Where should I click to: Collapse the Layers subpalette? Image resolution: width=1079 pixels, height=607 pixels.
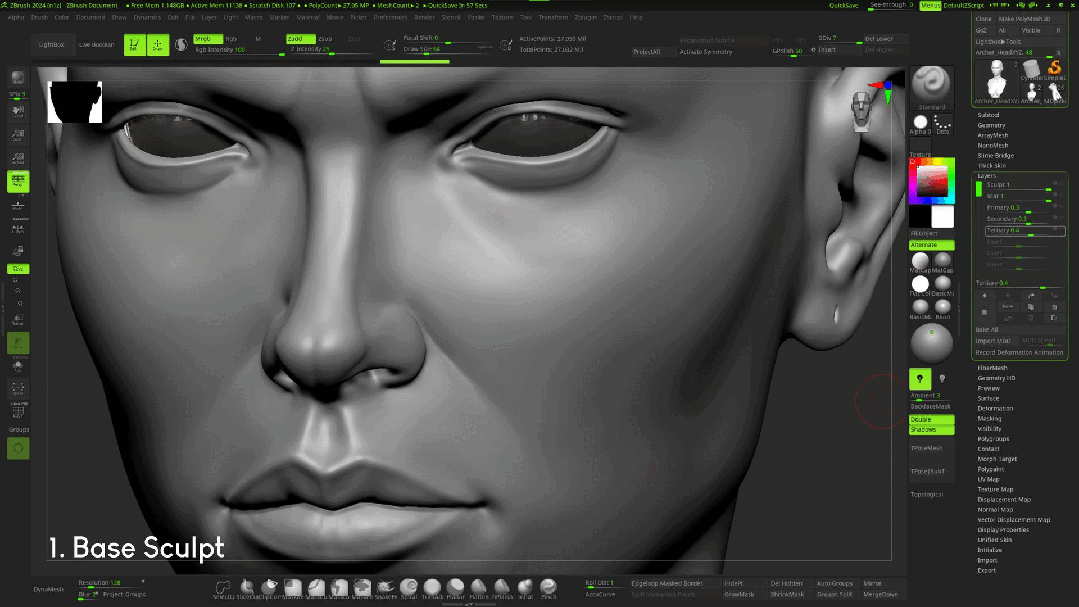[986, 175]
